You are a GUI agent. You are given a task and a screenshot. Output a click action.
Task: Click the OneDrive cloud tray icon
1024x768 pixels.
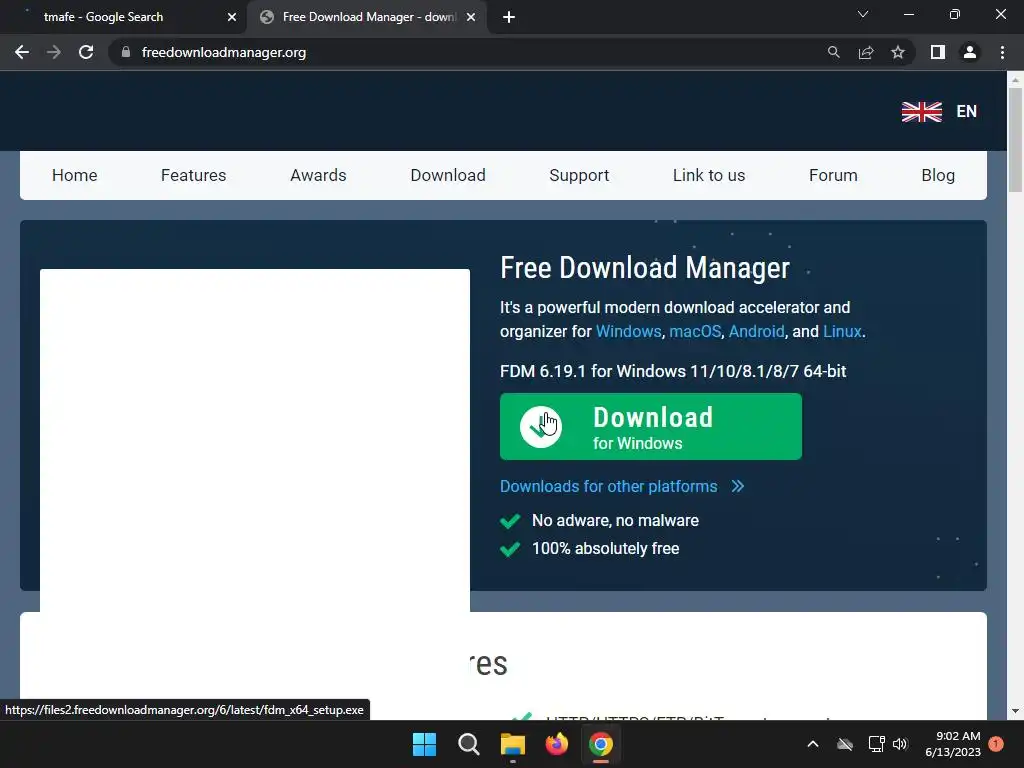(x=845, y=744)
